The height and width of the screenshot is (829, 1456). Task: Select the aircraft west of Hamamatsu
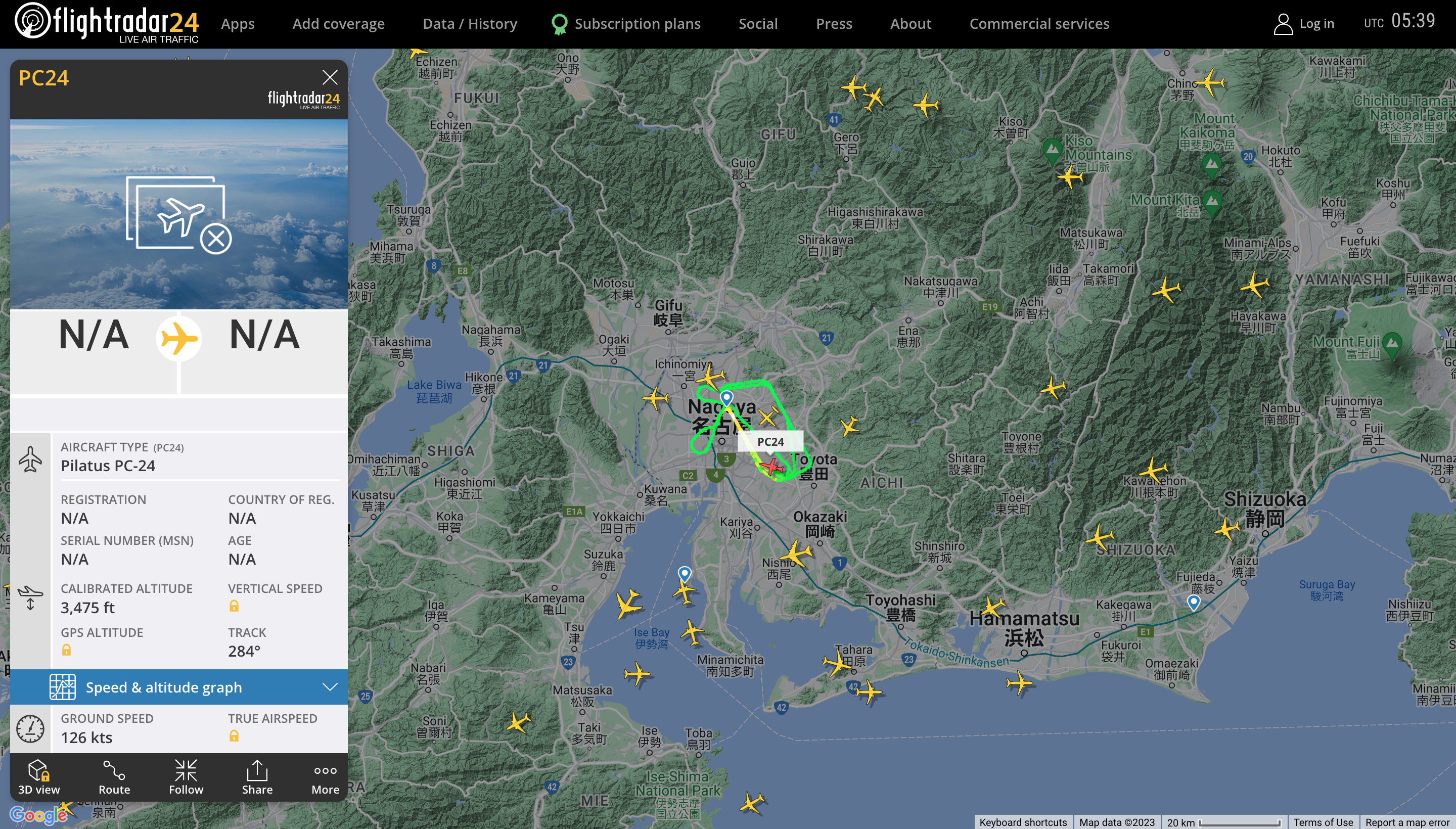point(993,608)
